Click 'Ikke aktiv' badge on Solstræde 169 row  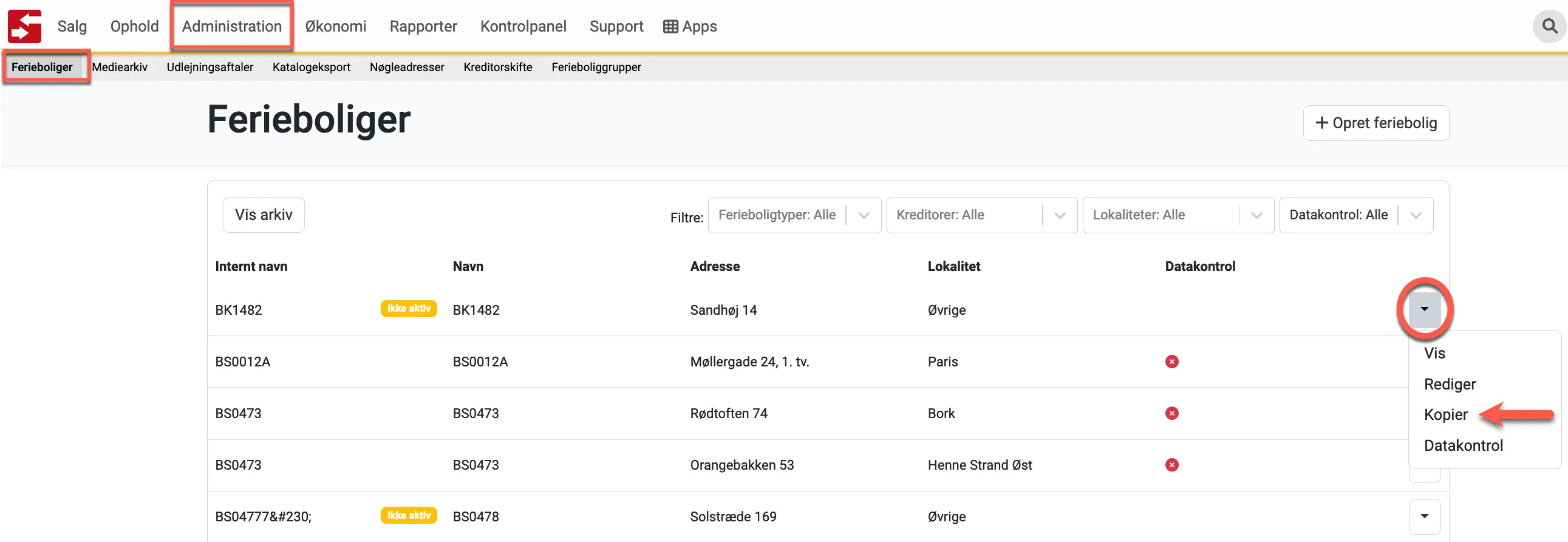pyautogui.click(x=409, y=516)
